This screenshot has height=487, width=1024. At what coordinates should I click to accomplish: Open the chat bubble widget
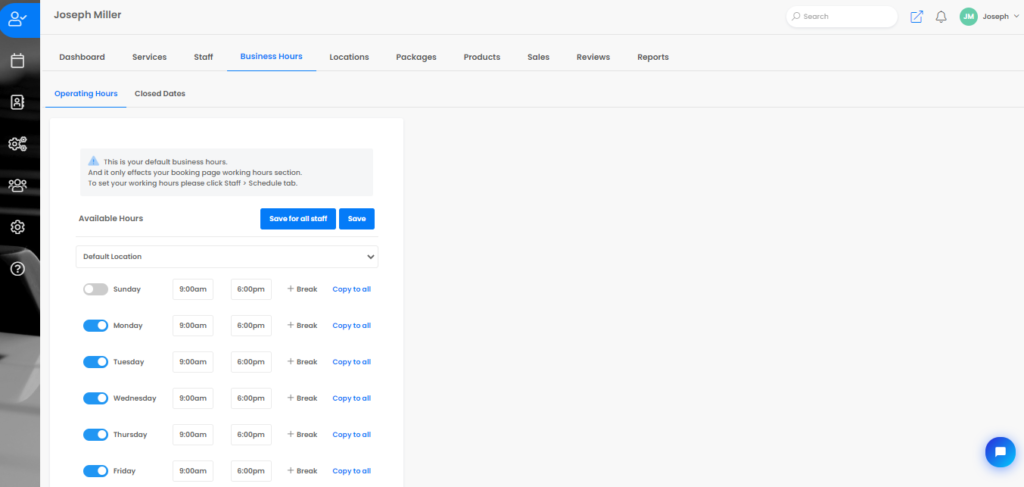pyautogui.click(x=1000, y=452)
